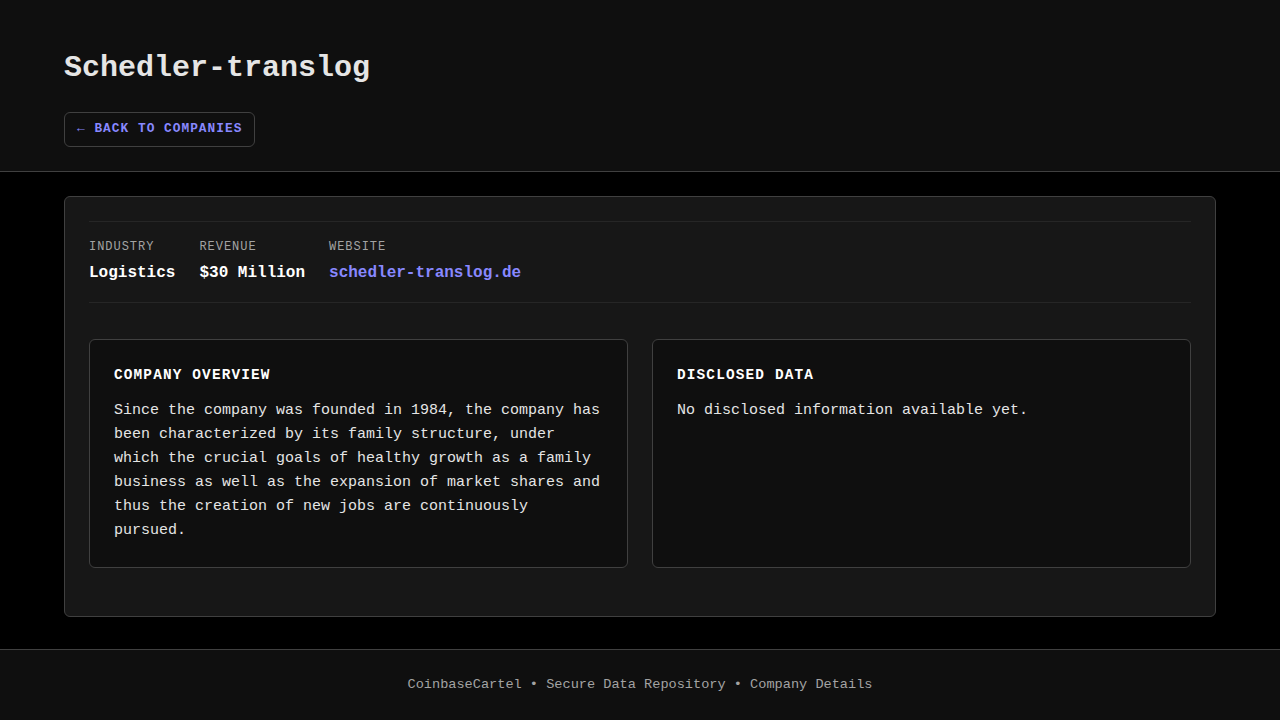Click the Back to Companies button
Image resolution: width=1280 pixels, height=720 pixels.
(159, 129)
